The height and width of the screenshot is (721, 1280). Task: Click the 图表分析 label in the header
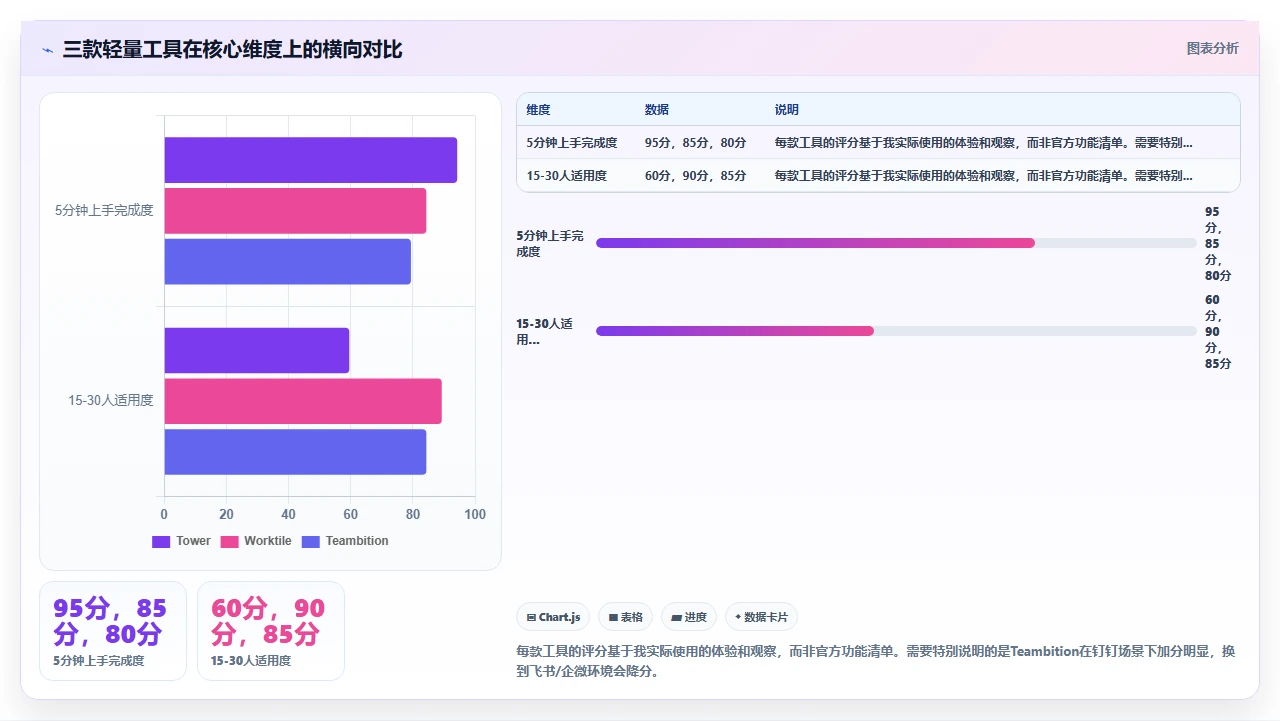click(x=1212, y=48)
